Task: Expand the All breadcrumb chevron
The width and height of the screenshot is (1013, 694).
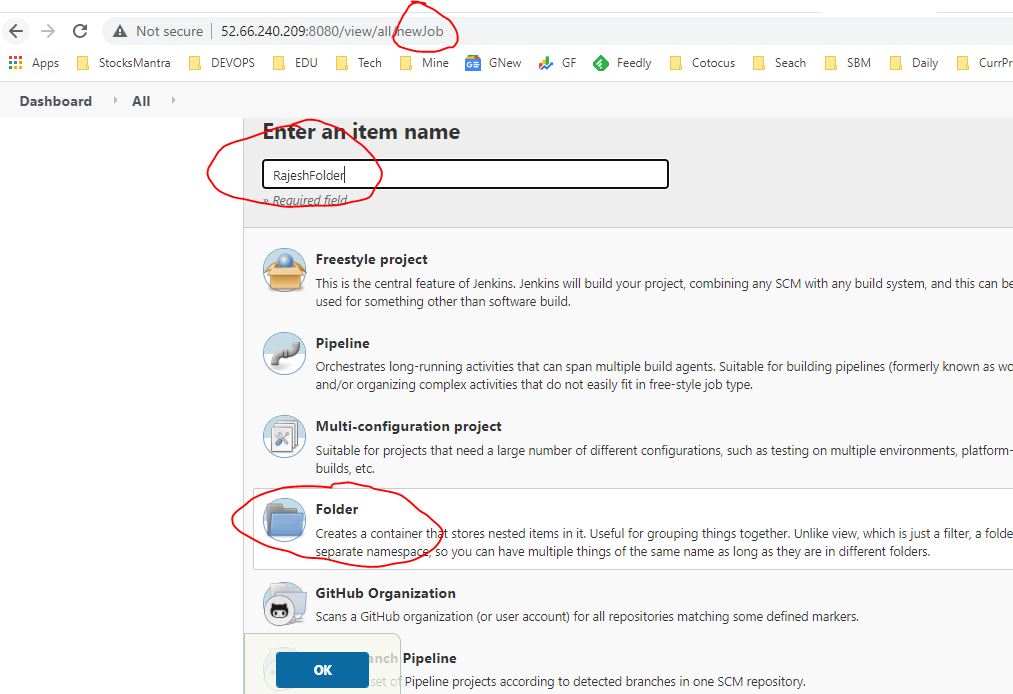Action: [x=173, y=101]
